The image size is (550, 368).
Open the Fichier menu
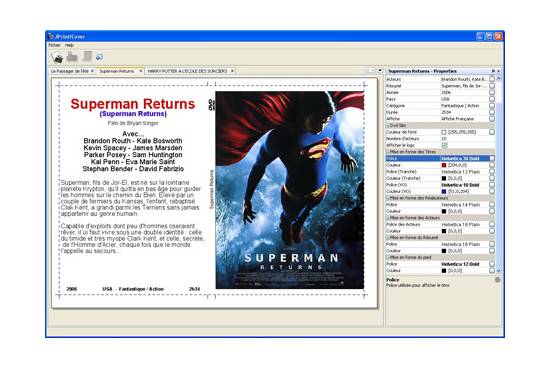54,45
